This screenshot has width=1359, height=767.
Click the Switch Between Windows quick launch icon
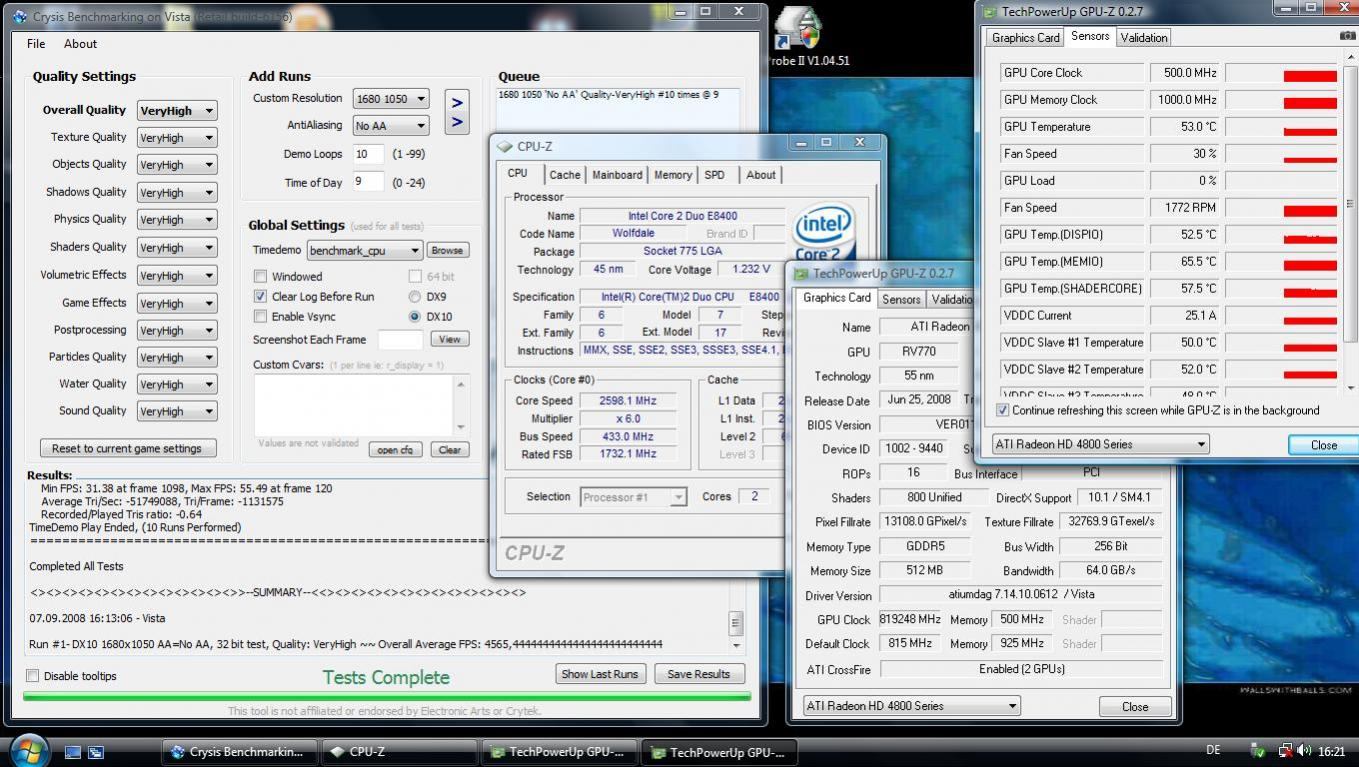coord(96,752)
